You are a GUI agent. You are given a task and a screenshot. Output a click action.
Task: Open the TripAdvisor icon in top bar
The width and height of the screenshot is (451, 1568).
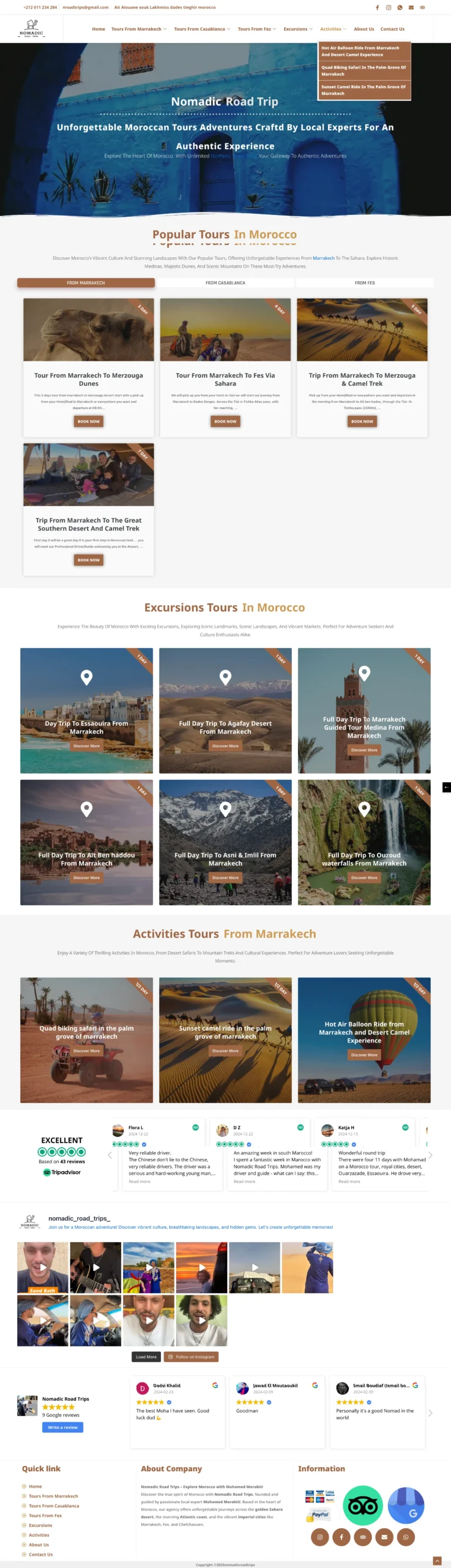point(422,7)
